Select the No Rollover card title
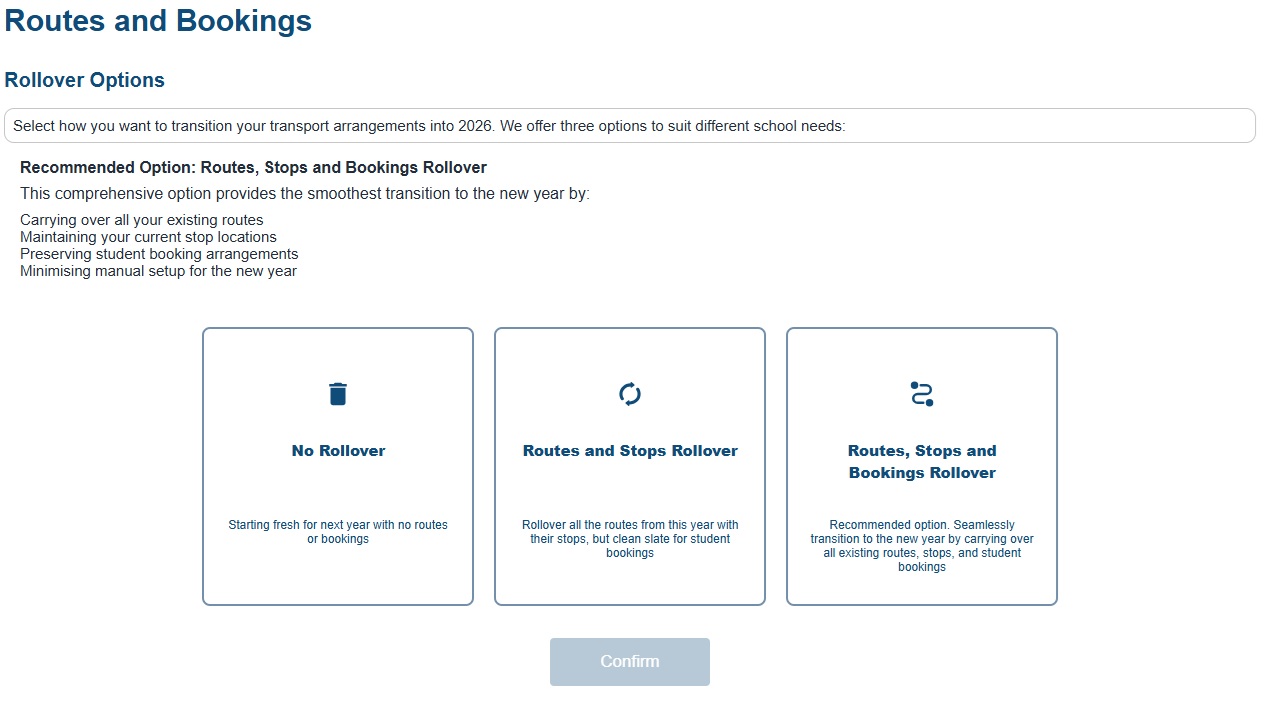The image size is (1279, 726). coord(338,451)
